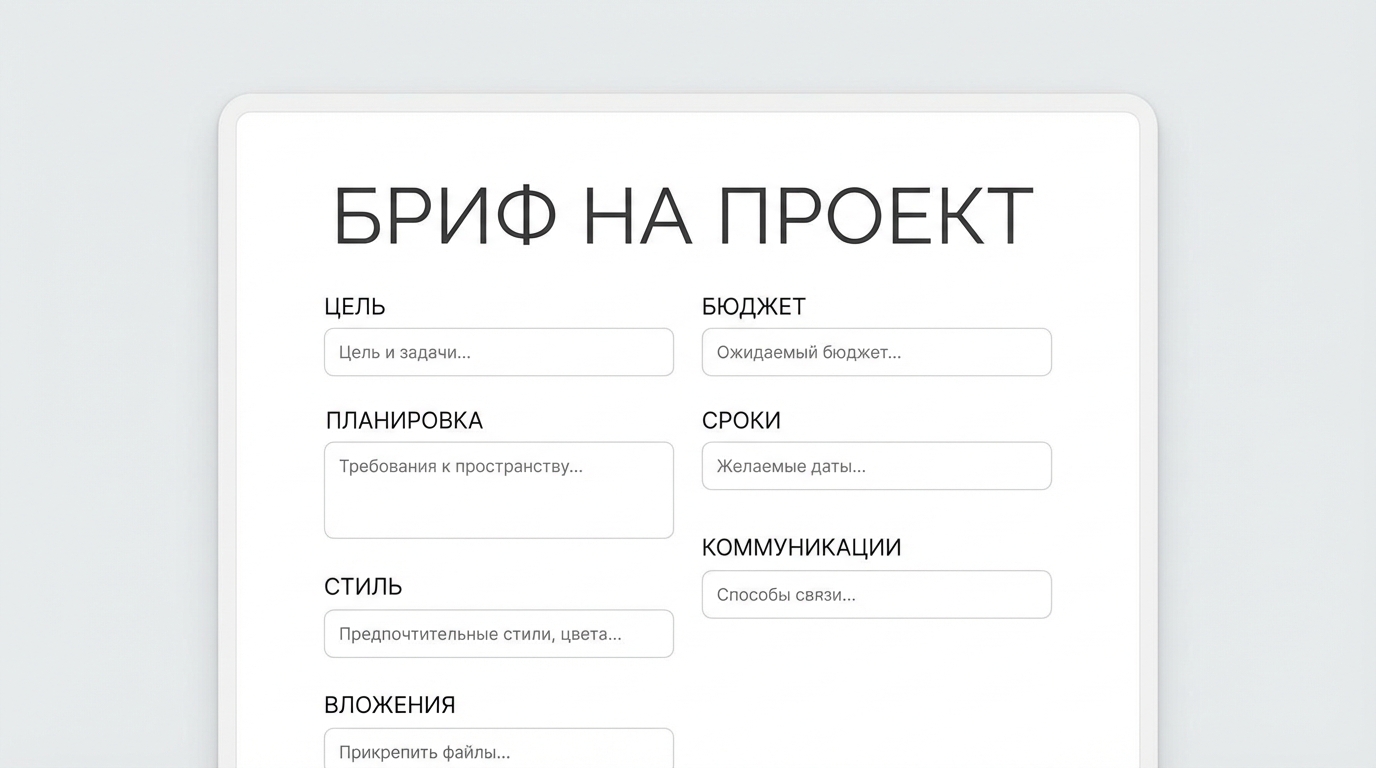The width and height of the screenshot is (1376, 768).
Task: Click the "Ожидаемый бюджет..." budget field
Action: [x=876, y=352]
